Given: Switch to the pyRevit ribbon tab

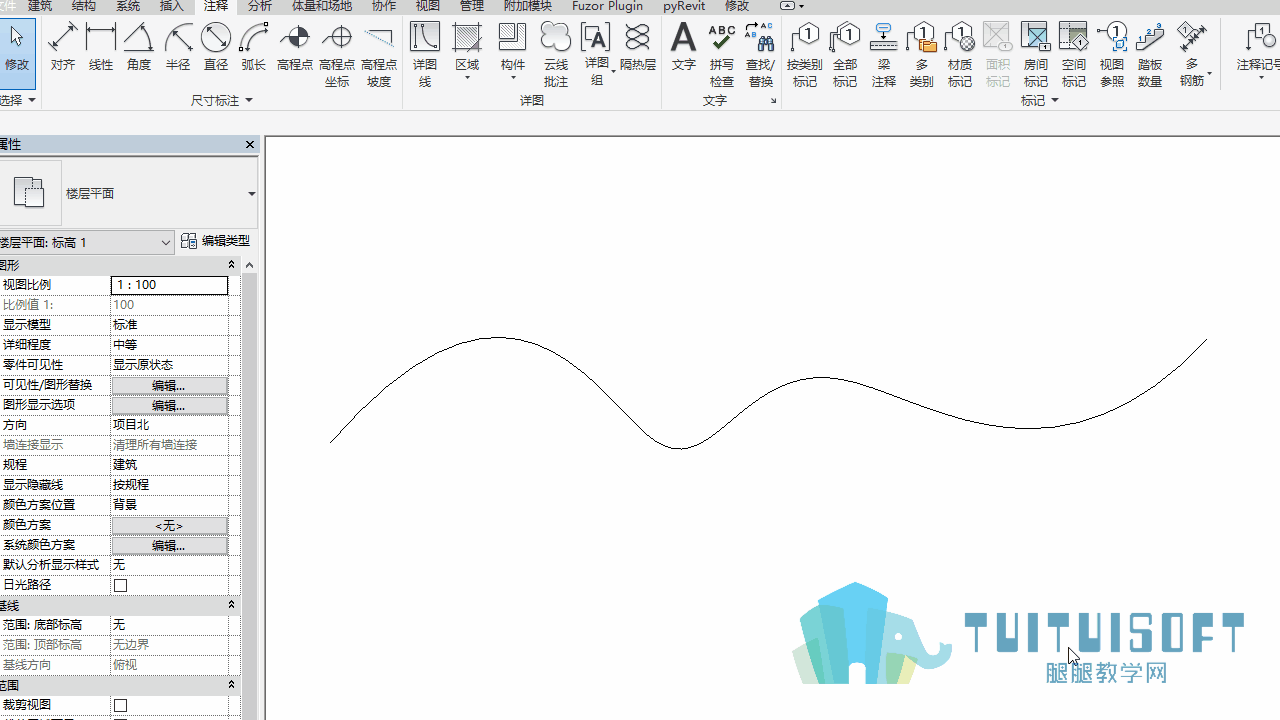Looking at the screenshot, I should pos(684,6).
